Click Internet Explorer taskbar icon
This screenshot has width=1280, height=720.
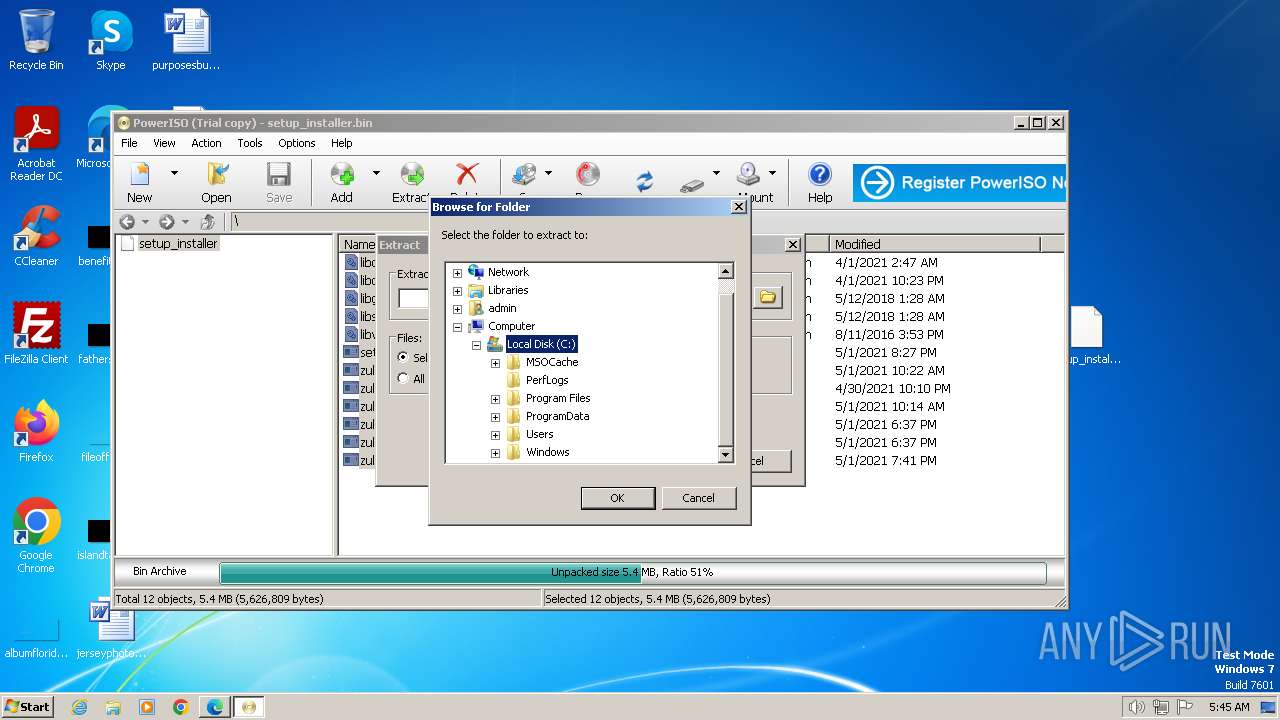pos(80,707)
